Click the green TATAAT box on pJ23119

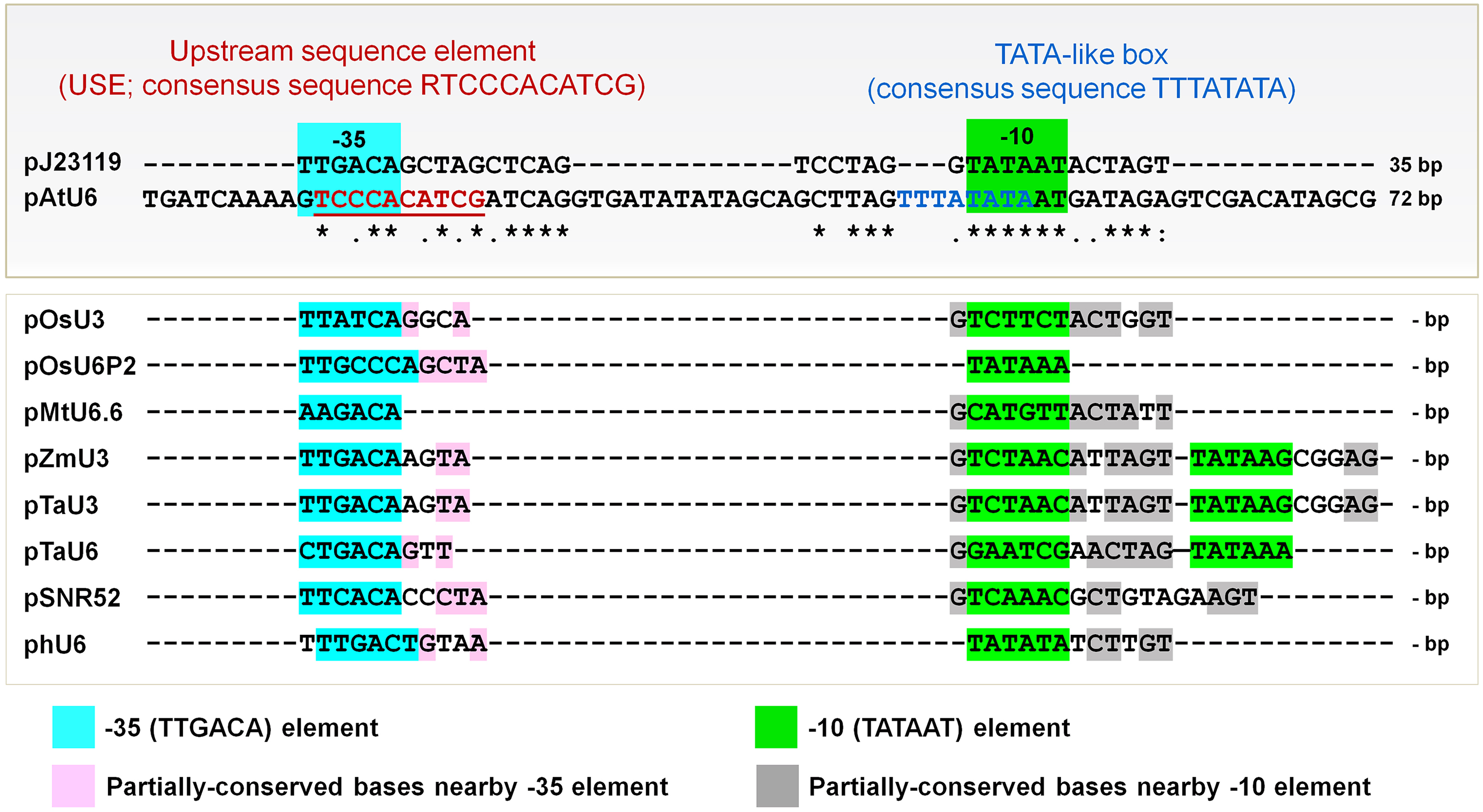[1017, 165]
